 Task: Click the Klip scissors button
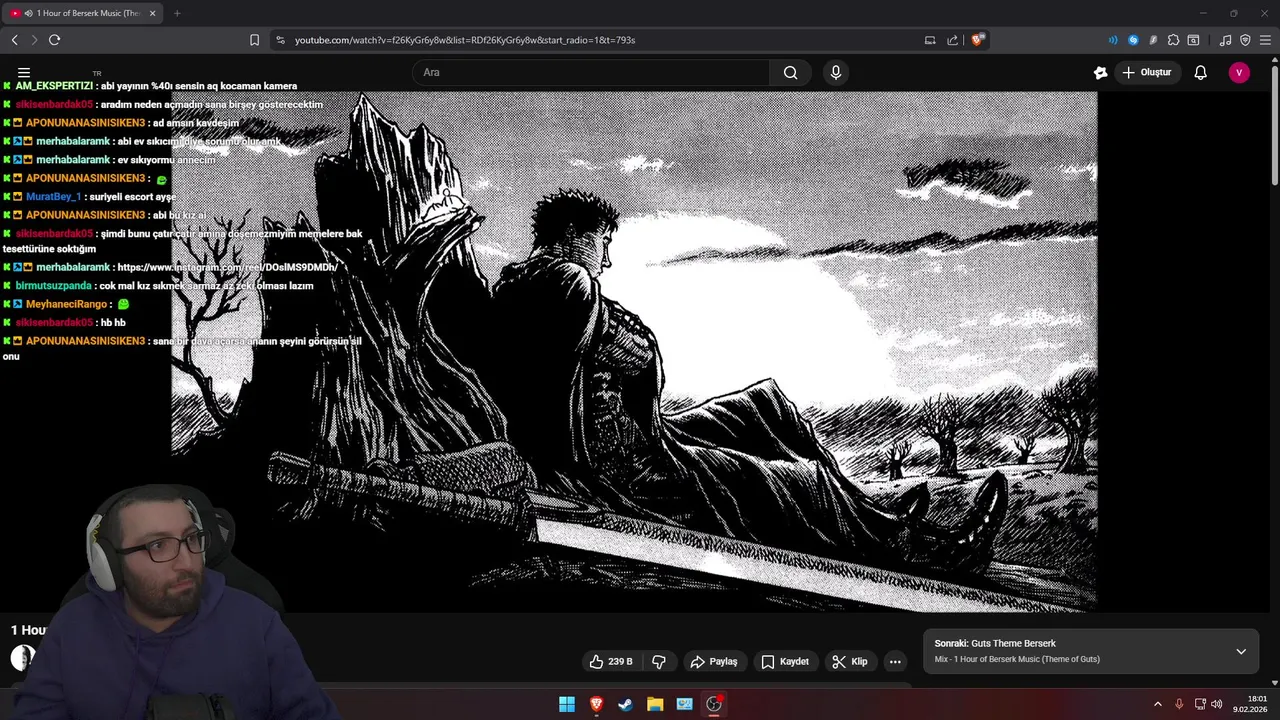point(849,661)
